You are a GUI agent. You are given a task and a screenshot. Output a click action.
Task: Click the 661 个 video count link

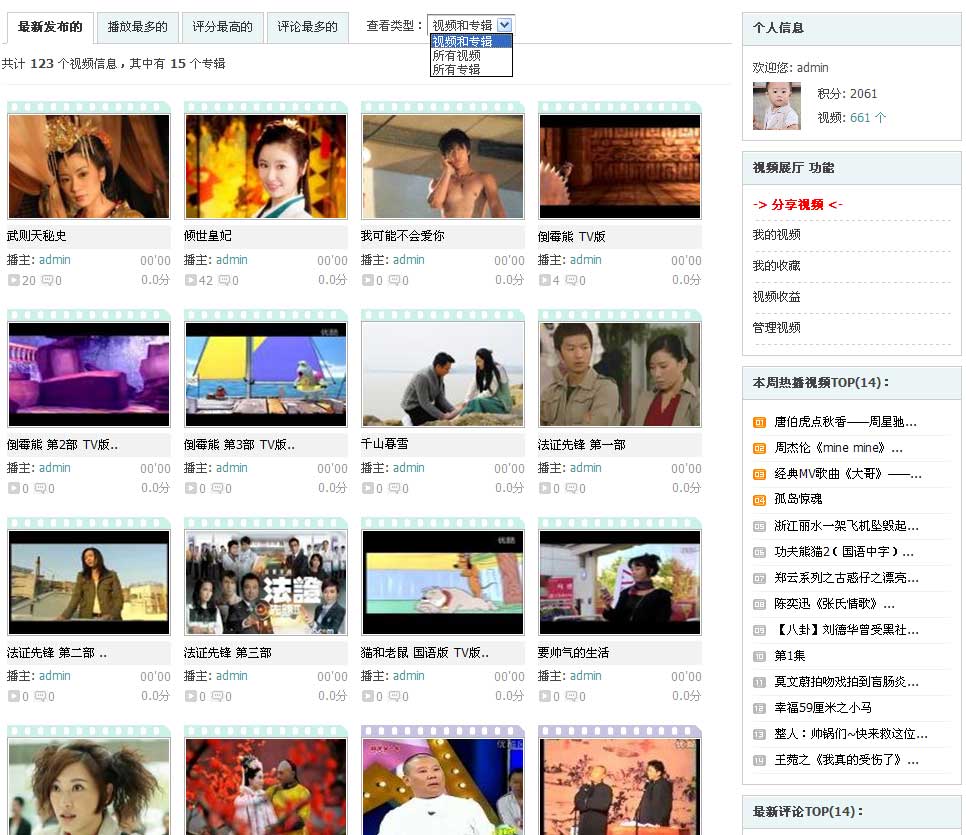click(867, 118)
